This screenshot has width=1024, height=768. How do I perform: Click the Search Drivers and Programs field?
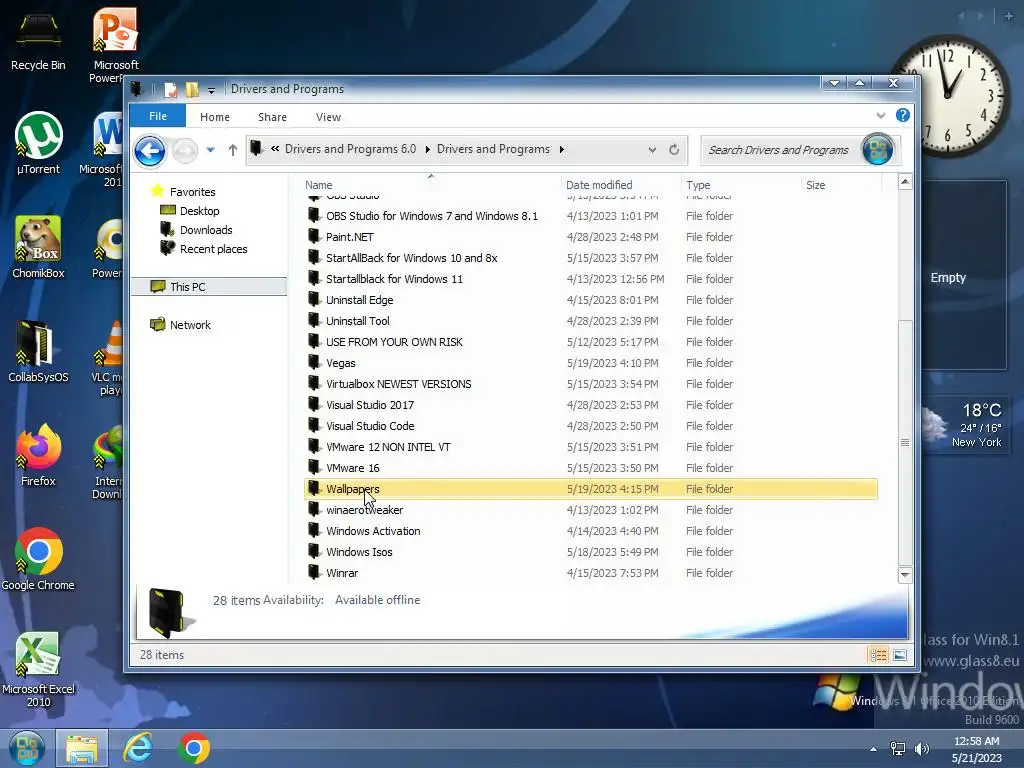click(780, 150)
